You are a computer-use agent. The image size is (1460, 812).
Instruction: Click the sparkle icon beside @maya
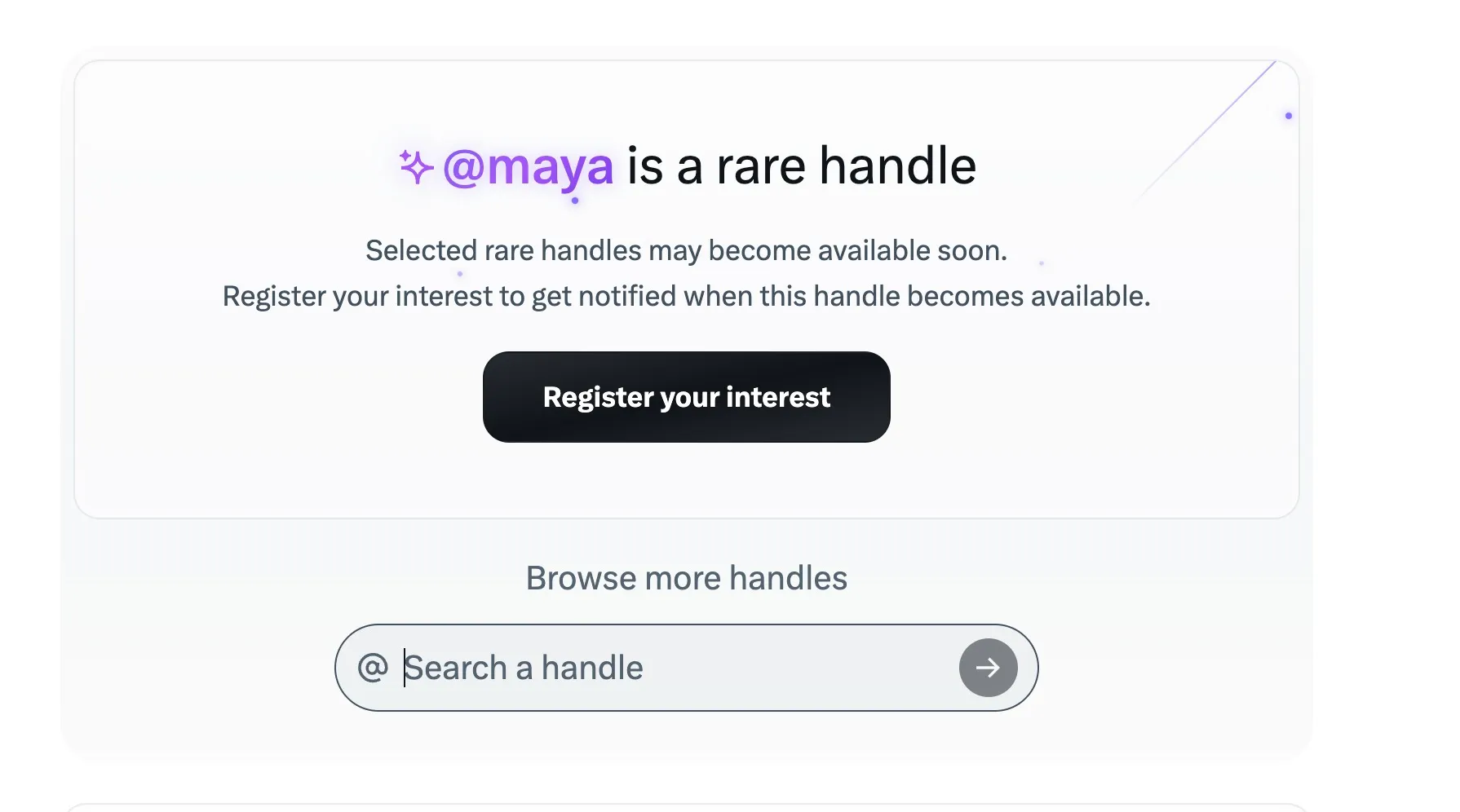(416, 166)
